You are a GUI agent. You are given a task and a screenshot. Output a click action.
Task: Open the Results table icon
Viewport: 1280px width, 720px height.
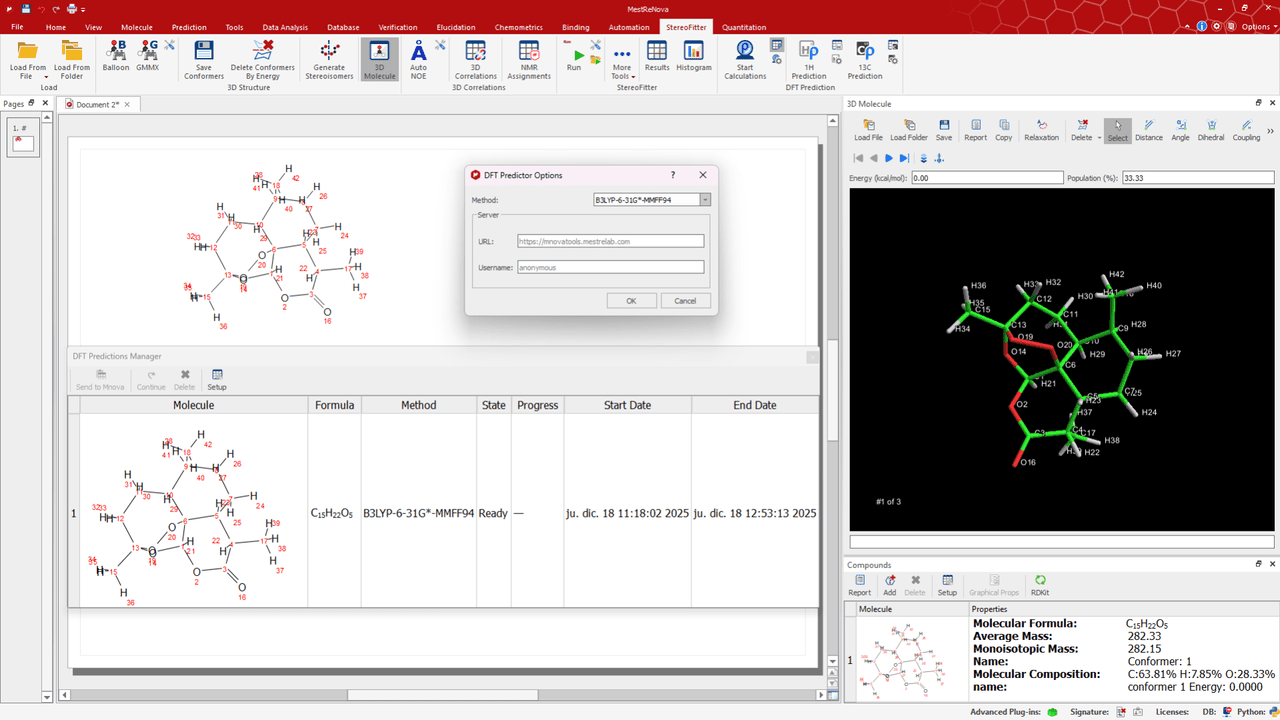click(x=657, y=58)
